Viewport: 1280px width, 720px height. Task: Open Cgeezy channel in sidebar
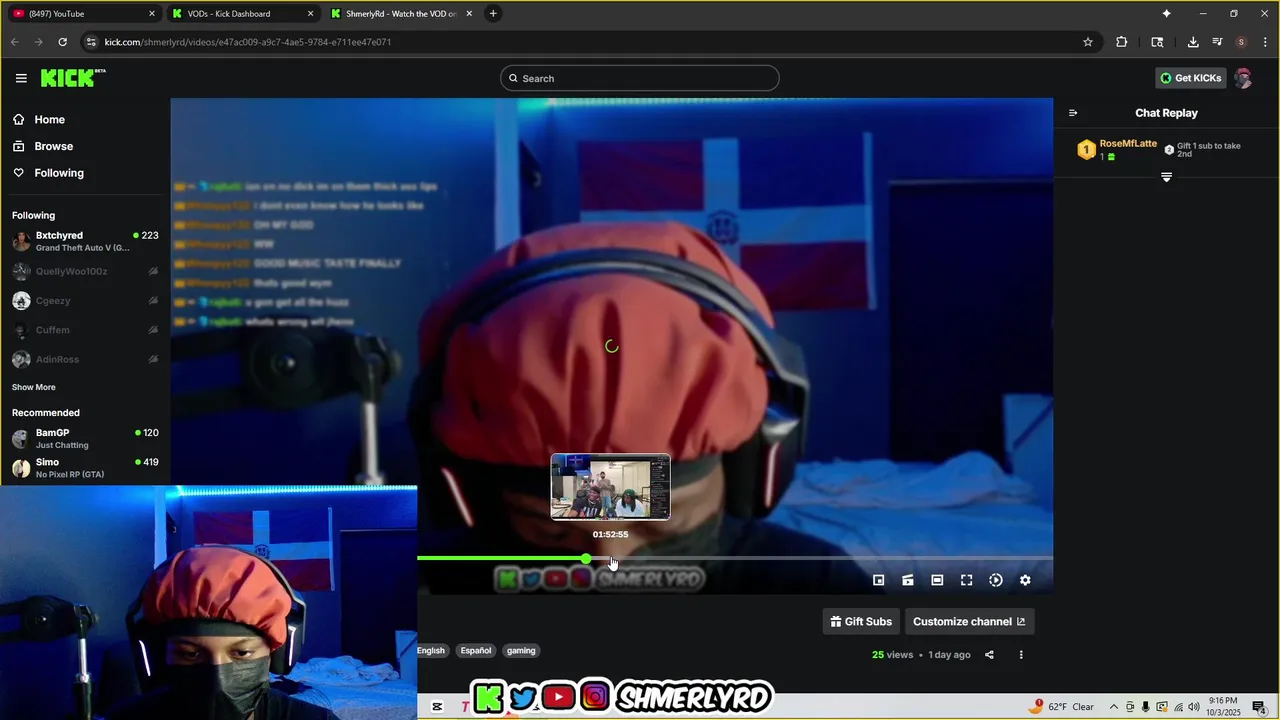point(85,300)
